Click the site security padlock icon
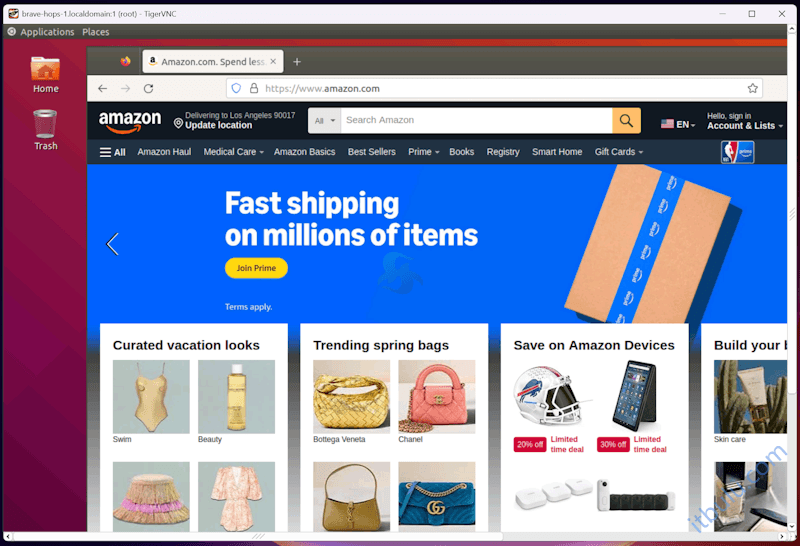800x546 pixels. pyautogui.click(x=254, y=88)
